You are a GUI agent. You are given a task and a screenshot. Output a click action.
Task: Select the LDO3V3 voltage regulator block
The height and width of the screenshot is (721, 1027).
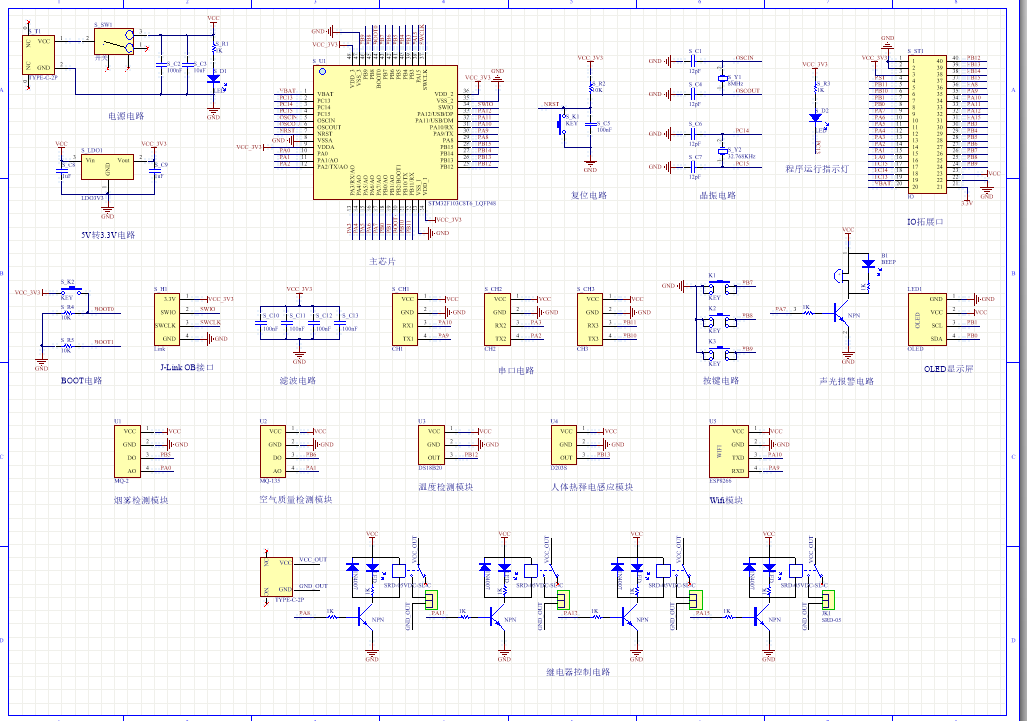click(107, 166)
